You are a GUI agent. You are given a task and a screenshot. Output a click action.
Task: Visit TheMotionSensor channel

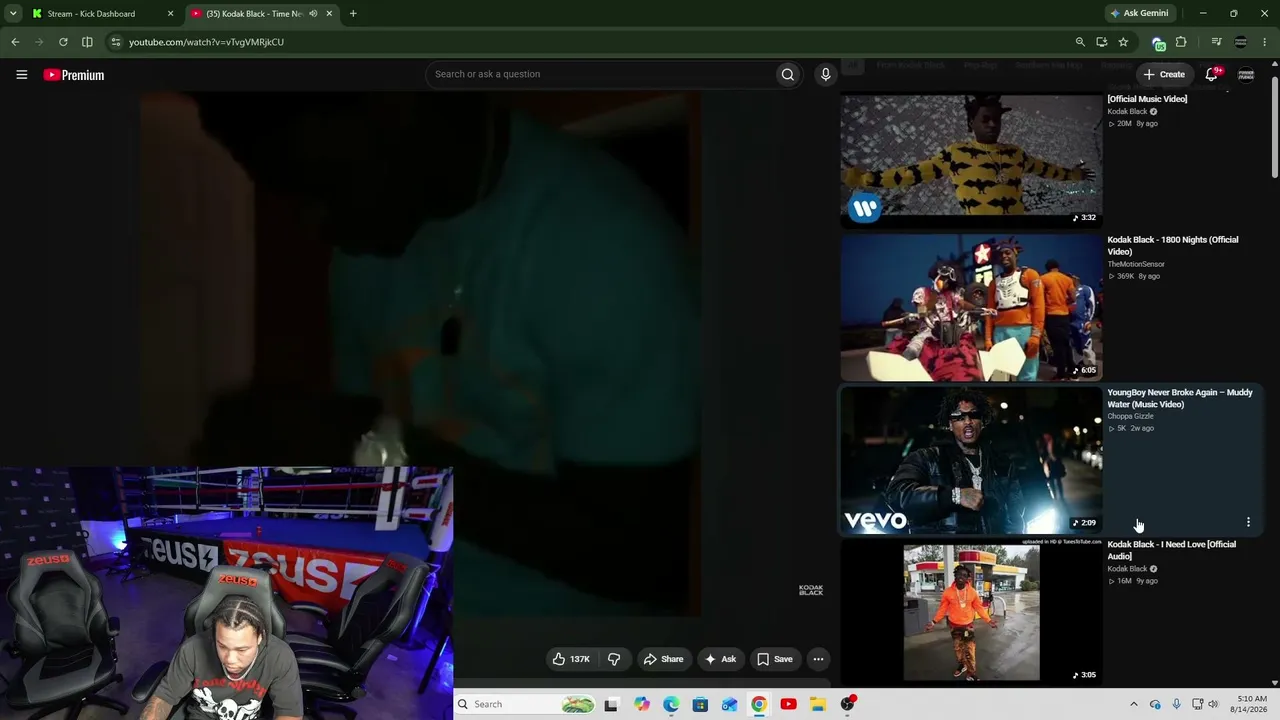[x=1136, y=264]
